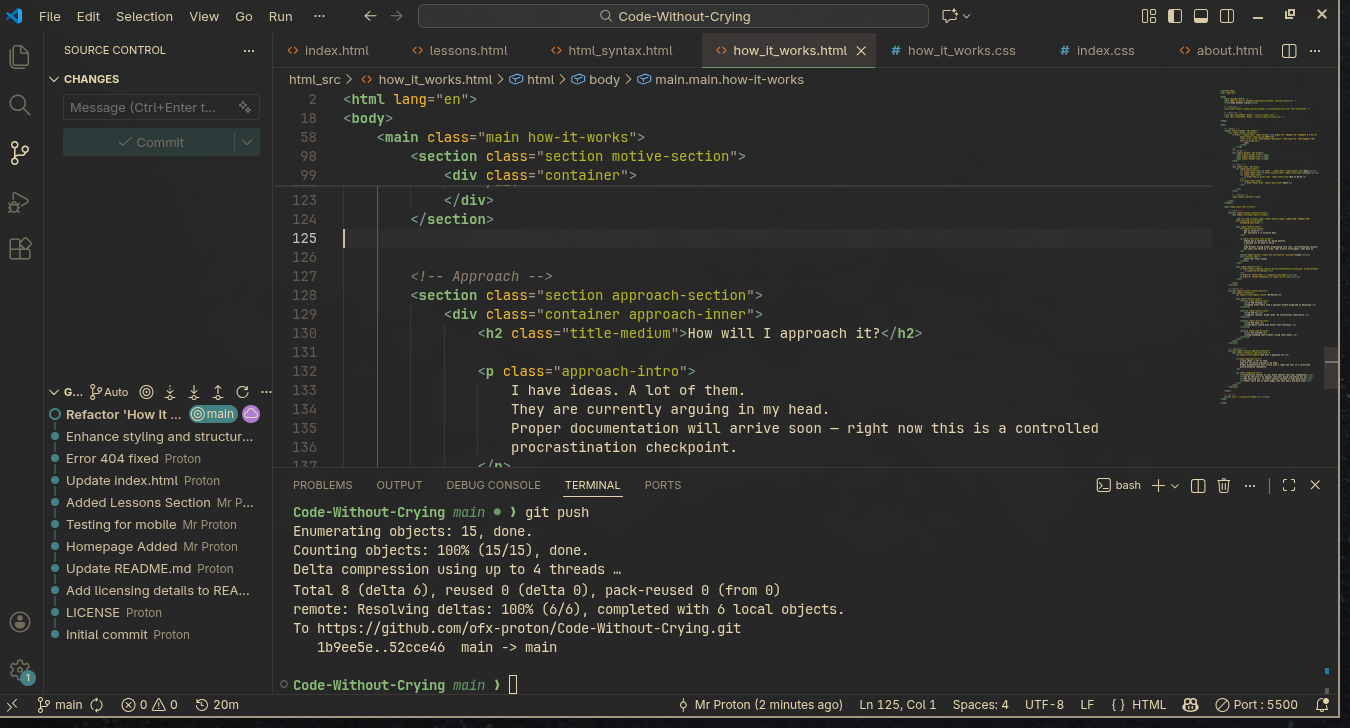
Task: Click the Commit button
Action: click(149, 142)
